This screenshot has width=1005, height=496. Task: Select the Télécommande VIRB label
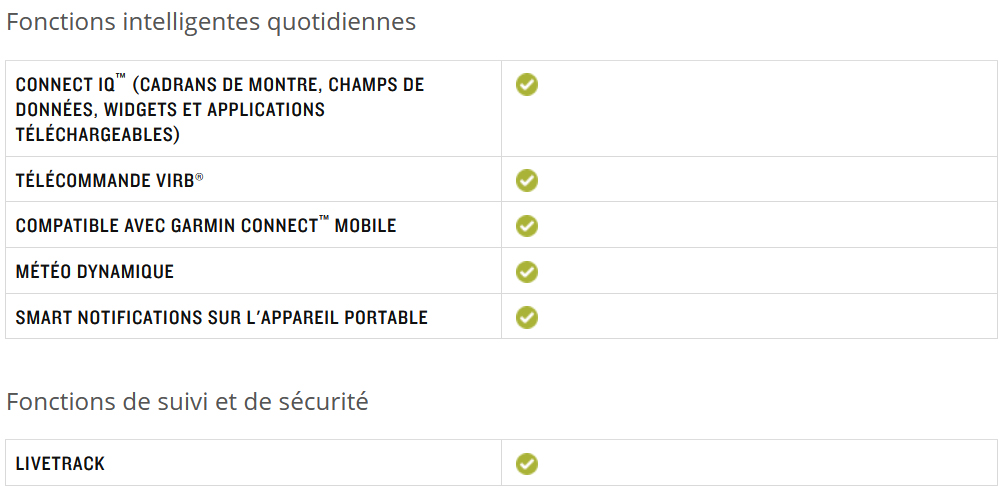109,181
